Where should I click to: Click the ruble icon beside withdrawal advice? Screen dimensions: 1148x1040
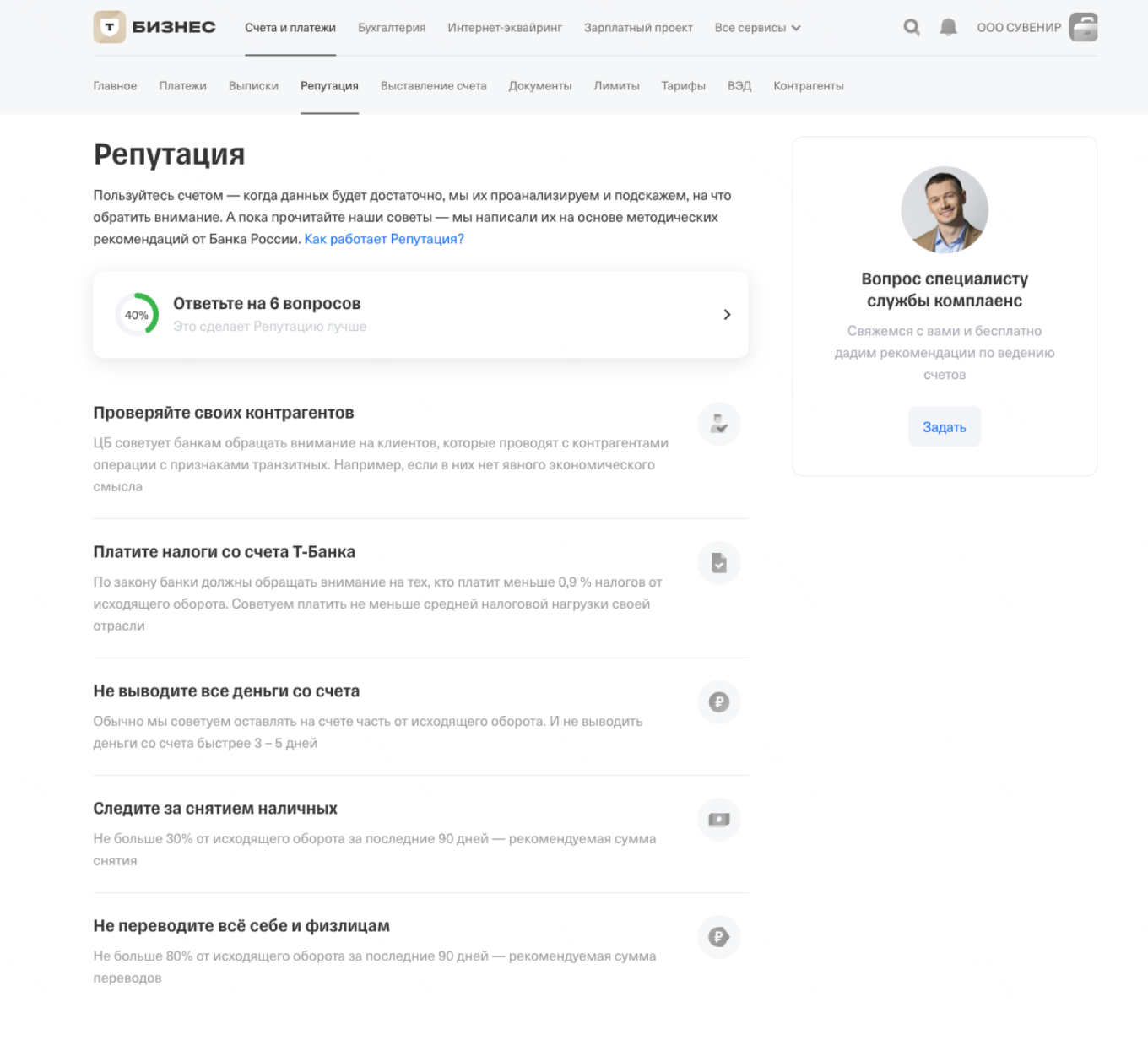point(719,701)
